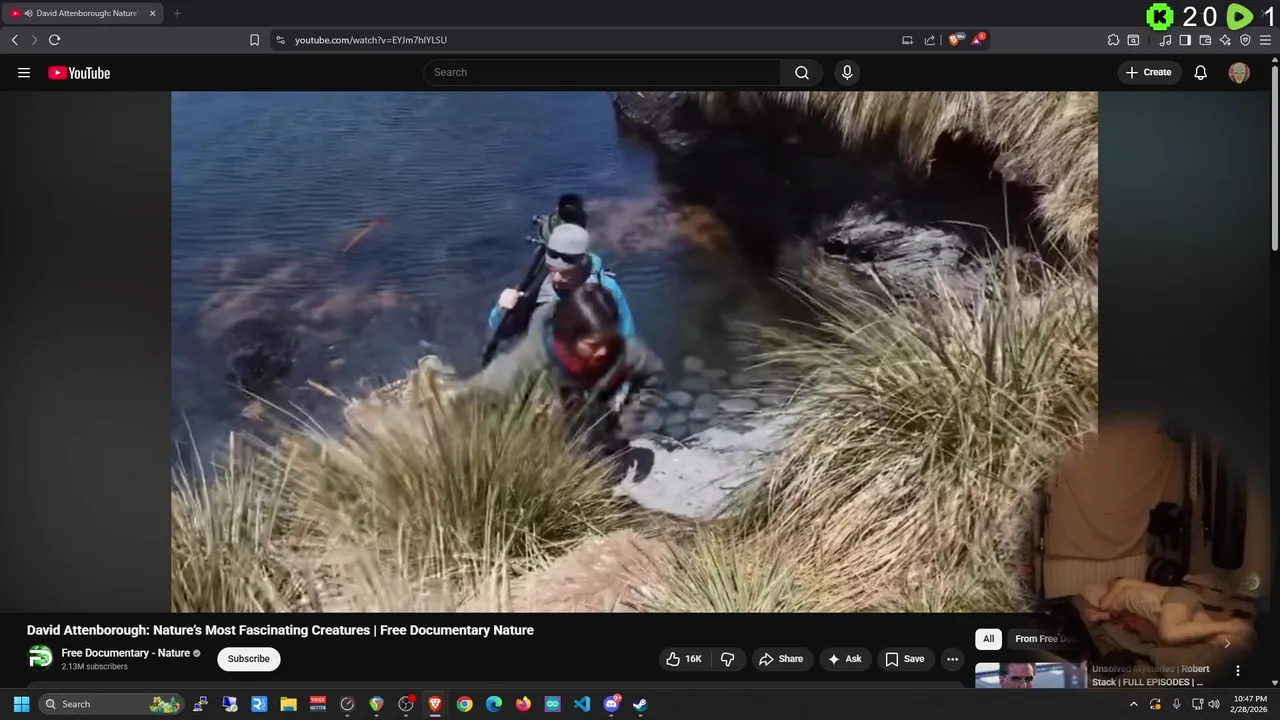
Task: Open the volume control in system tray
Action: [x=1214, y=704]
